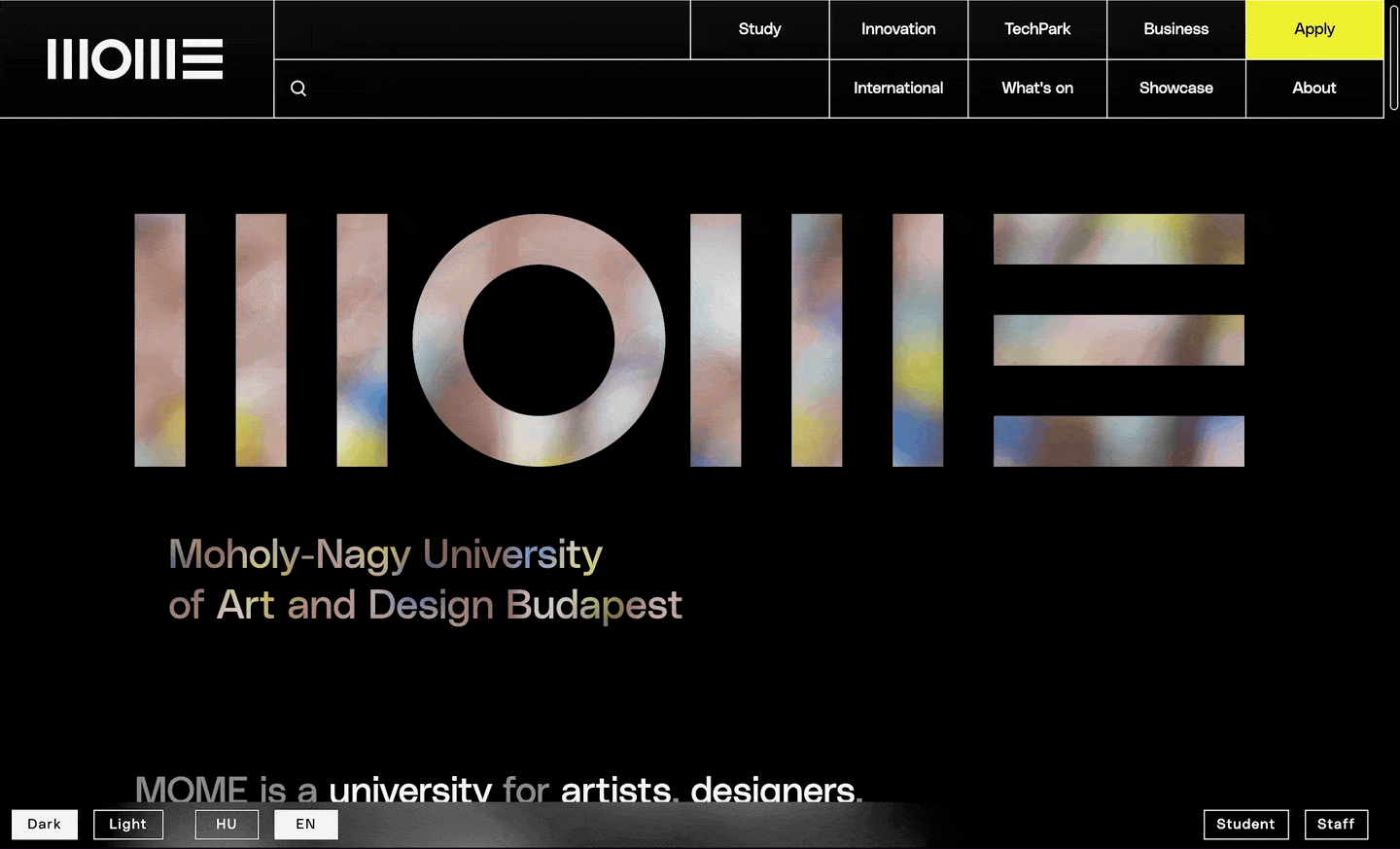
Task: Open the Staff portal link
Action: (x=1336, y=825)
